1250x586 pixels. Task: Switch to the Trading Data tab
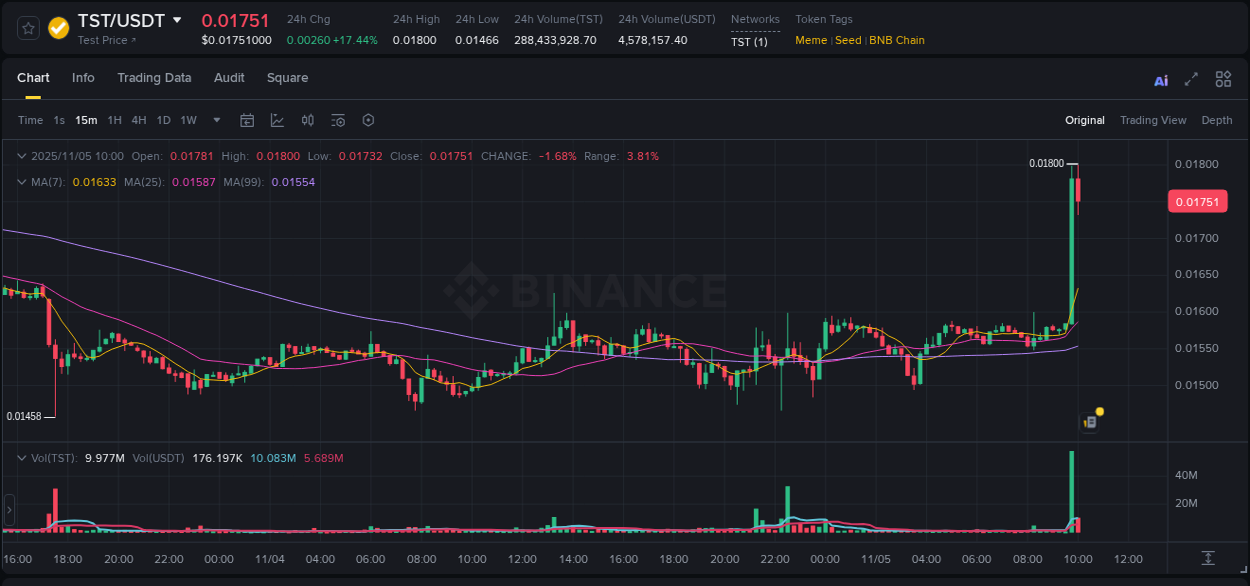[154, 78]
